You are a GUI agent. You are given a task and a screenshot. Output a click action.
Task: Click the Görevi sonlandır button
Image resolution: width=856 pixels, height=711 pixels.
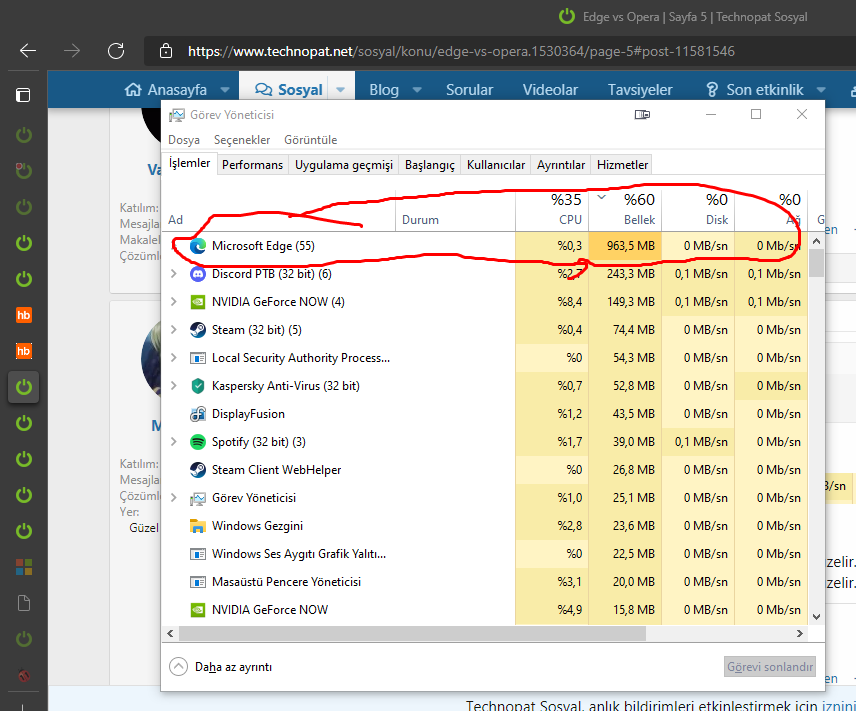(770, 667)
